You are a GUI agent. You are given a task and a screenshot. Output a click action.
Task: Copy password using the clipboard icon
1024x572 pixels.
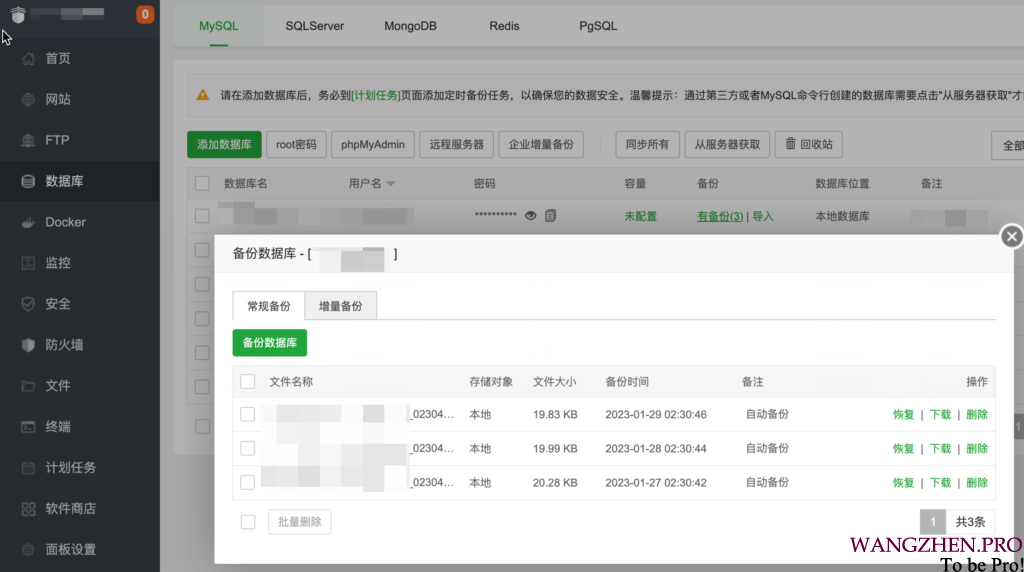(x=550, y=216)
